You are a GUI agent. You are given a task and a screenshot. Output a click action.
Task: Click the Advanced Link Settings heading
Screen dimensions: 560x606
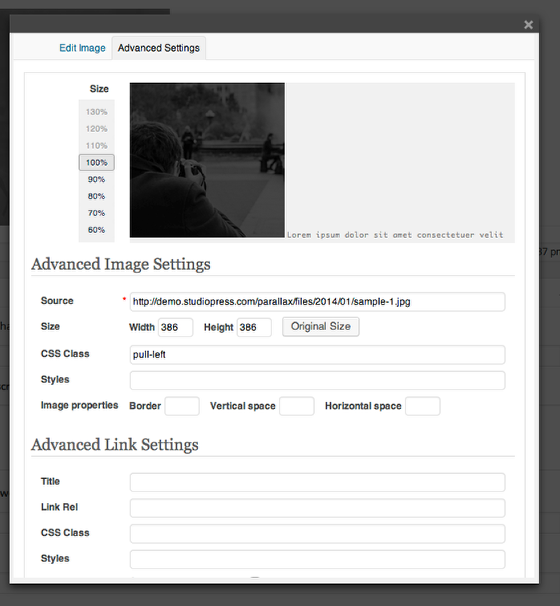tap(115, 445)
